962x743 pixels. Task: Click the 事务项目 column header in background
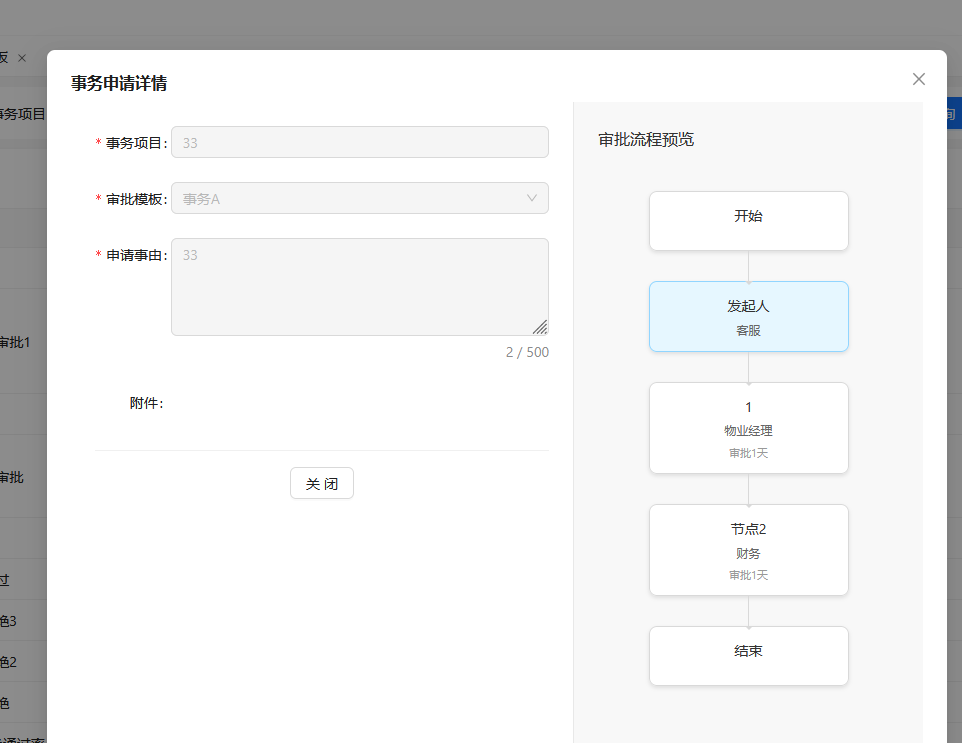(24, 114)
